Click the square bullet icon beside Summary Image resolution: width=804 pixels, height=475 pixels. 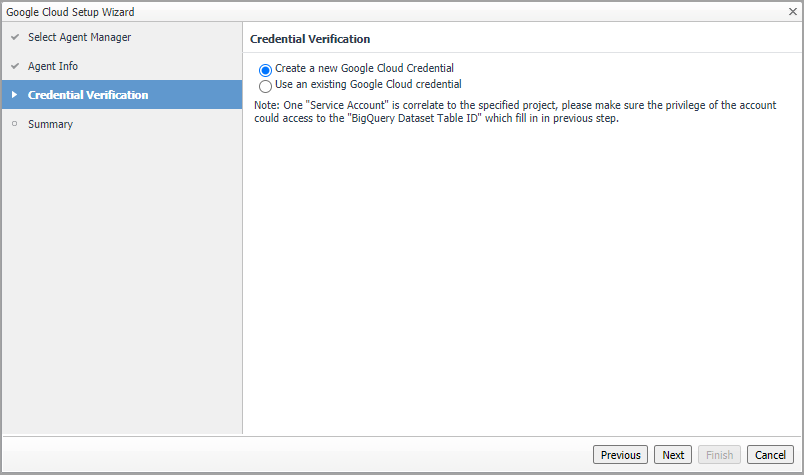(14, 124)
